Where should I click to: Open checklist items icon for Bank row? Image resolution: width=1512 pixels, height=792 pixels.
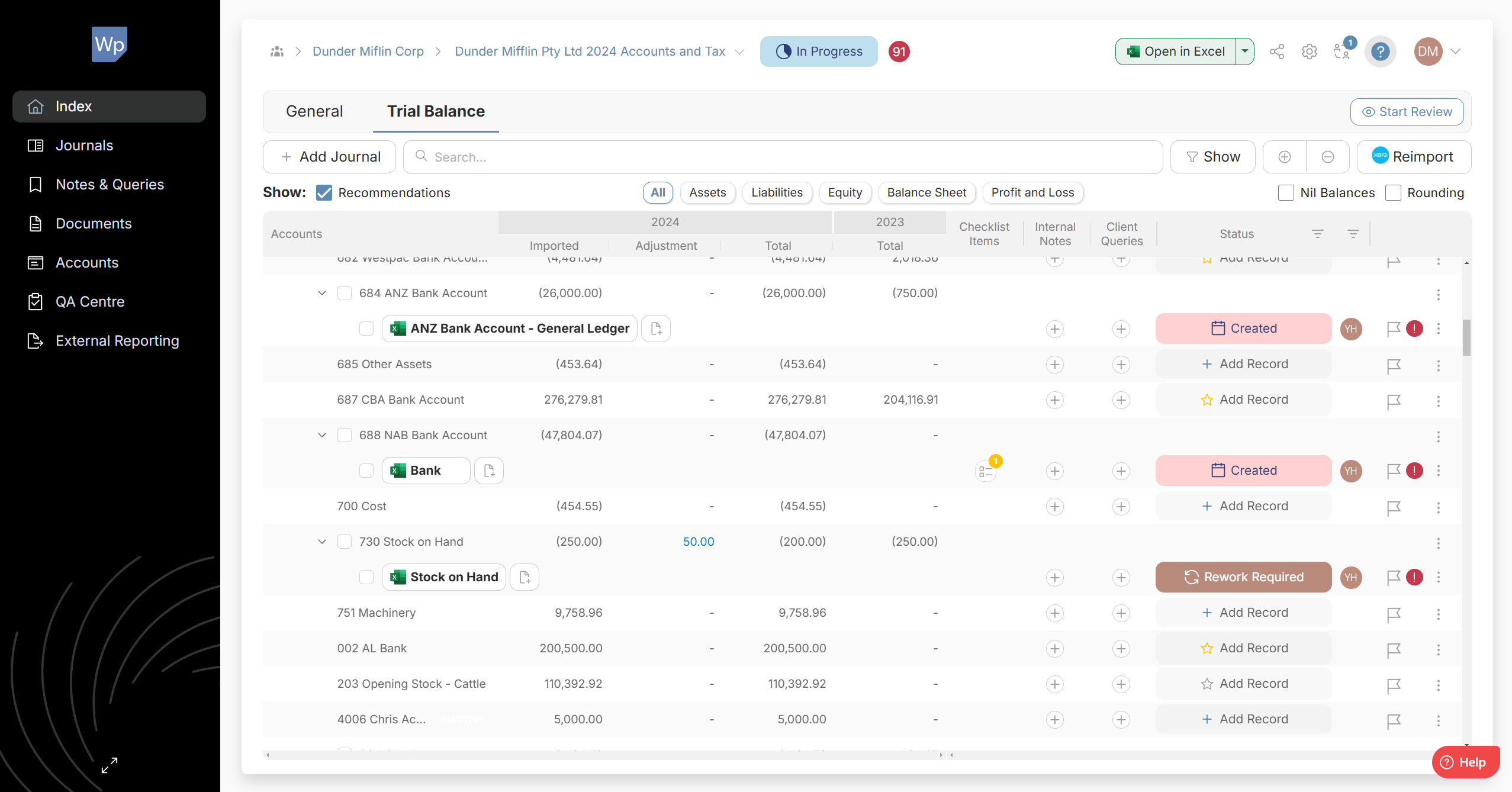coord(986,472)
